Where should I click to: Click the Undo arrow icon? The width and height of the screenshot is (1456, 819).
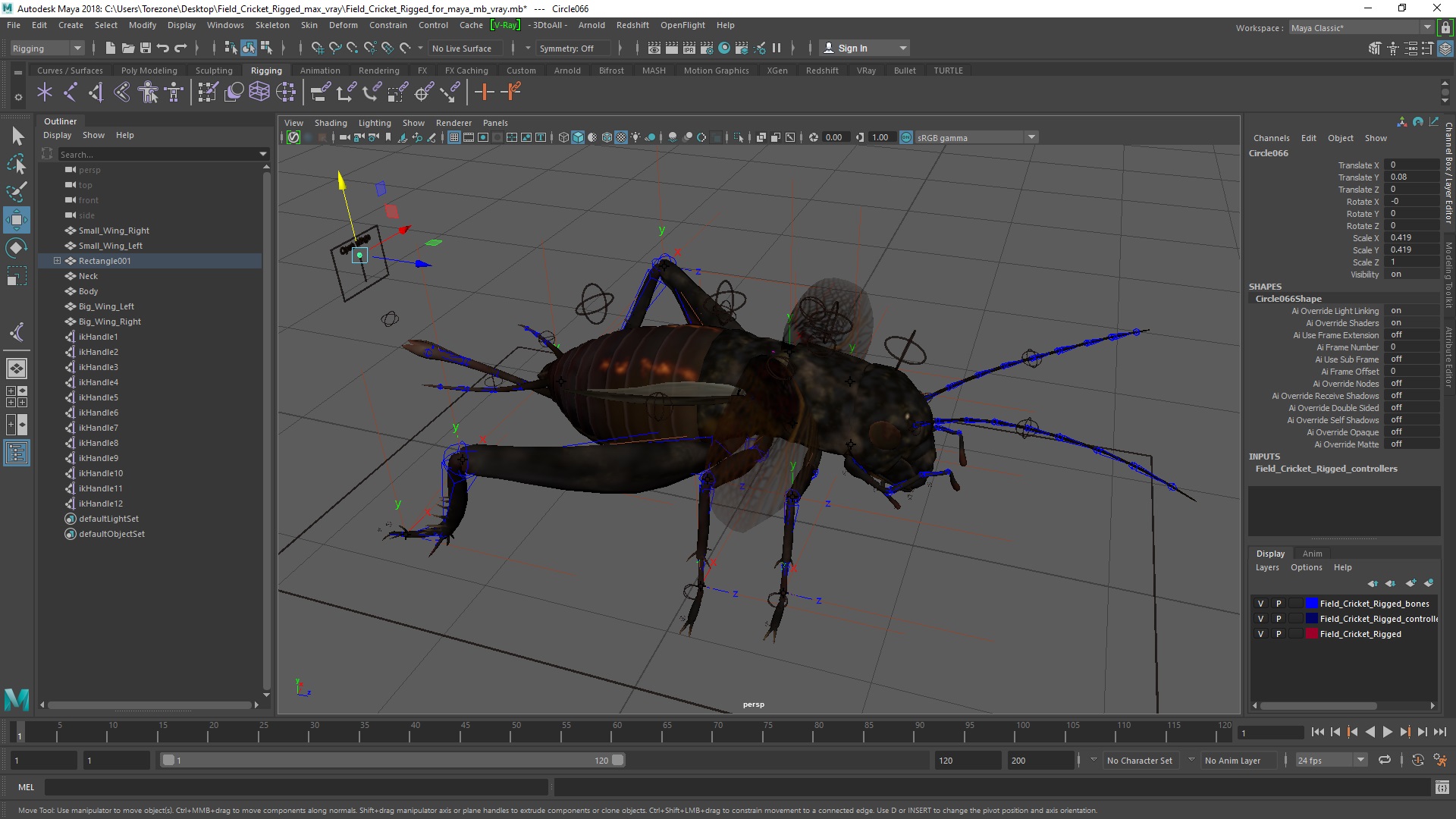click(x=163, y=48)
